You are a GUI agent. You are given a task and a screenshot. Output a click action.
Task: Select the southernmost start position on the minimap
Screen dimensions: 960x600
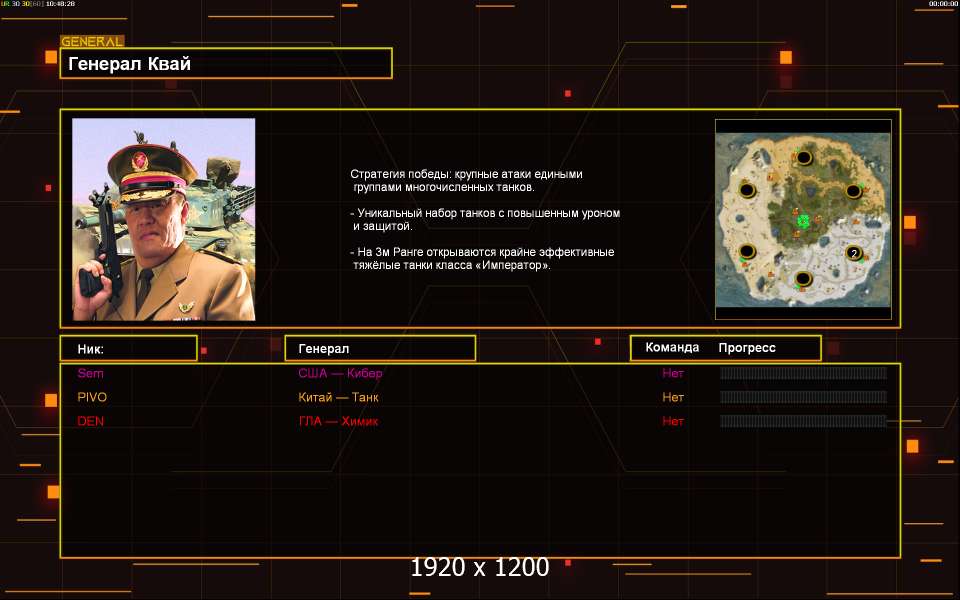pyautogui.click(x=803, y=279)
